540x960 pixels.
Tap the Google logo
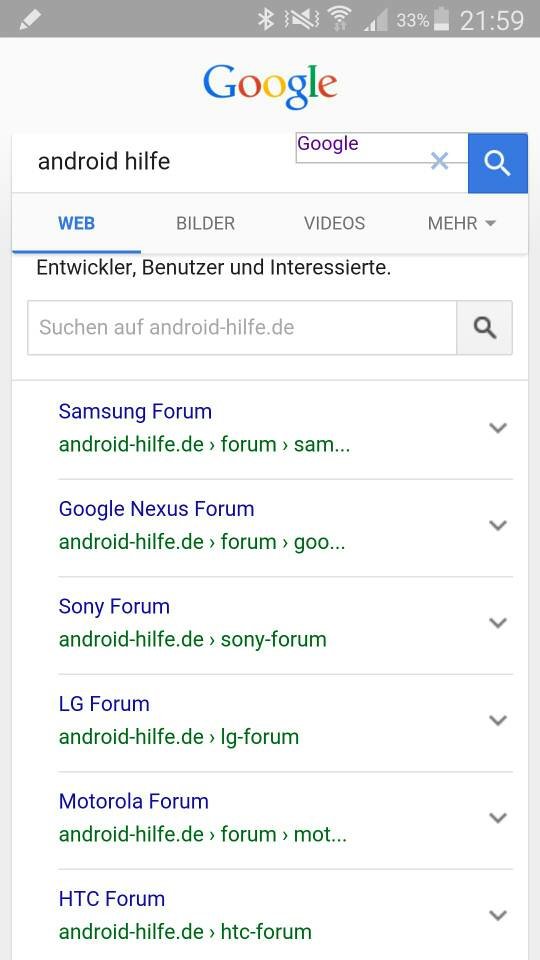(x=270, y=86)
